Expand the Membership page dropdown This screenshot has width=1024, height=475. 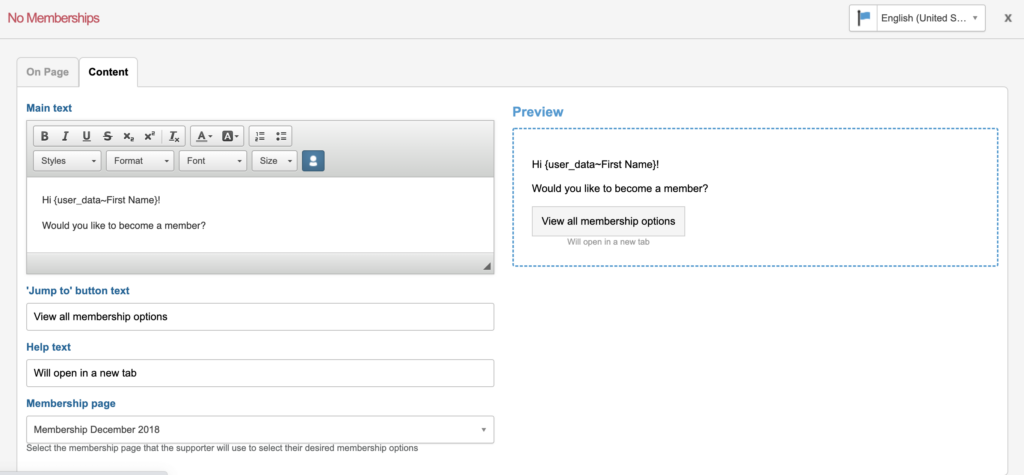260,430
